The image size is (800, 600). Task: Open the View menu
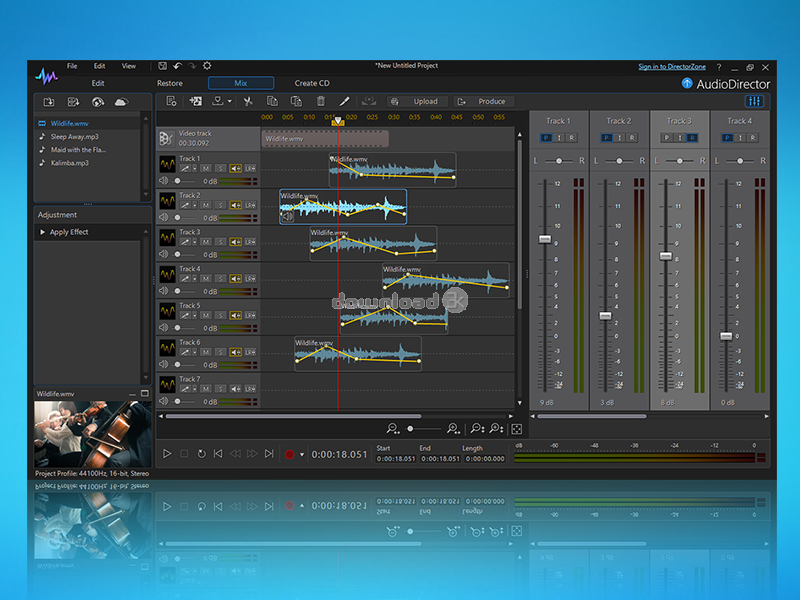[129, 66]
